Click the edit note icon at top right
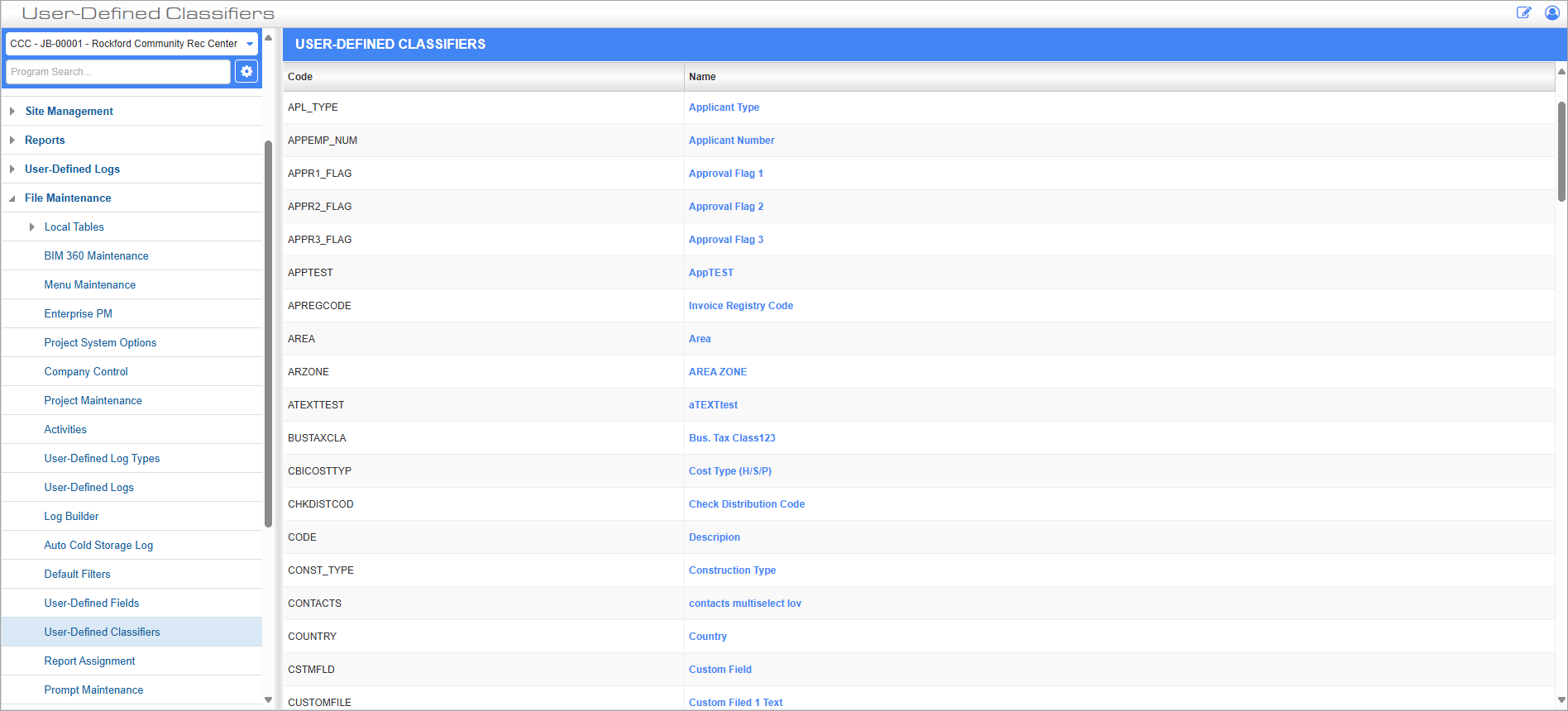The width and height of the screenshot is (1568, 711). tap(1523, 12)
